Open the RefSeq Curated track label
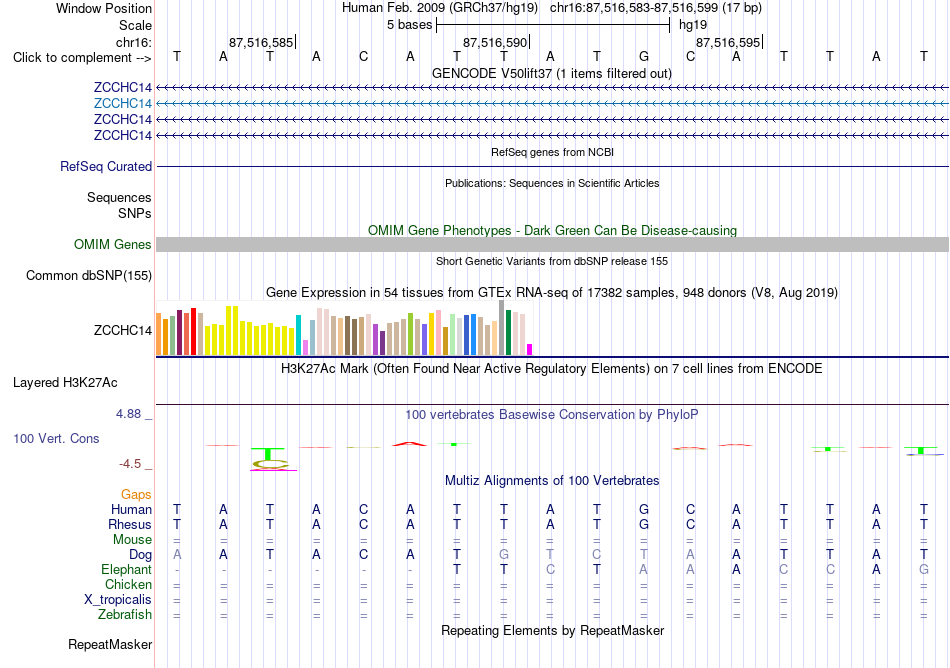 [x=105, y=167]
